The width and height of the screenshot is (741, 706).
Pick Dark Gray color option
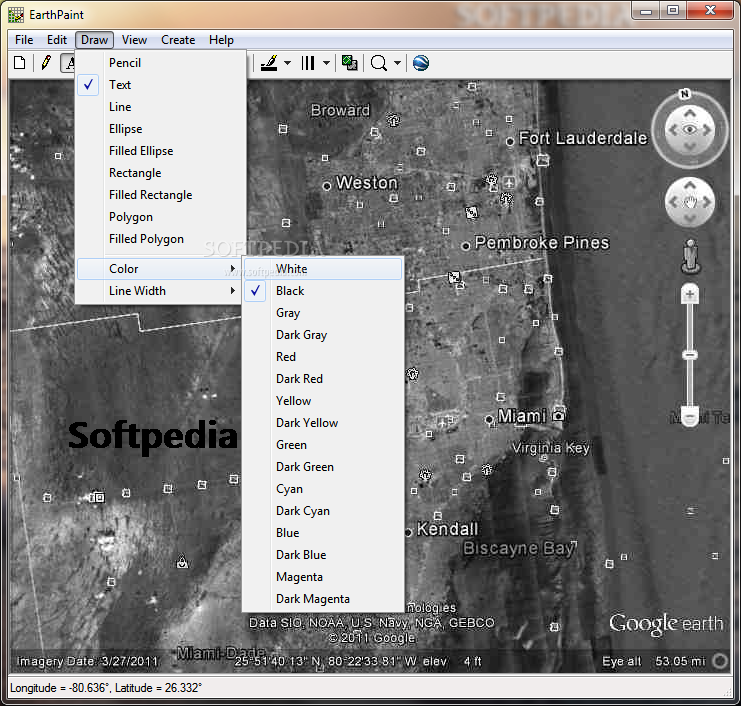pyautogui.click(x=323, y=335)
